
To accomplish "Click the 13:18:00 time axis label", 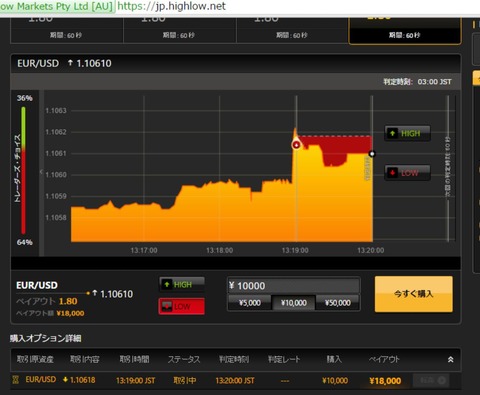I will point(219,250).
